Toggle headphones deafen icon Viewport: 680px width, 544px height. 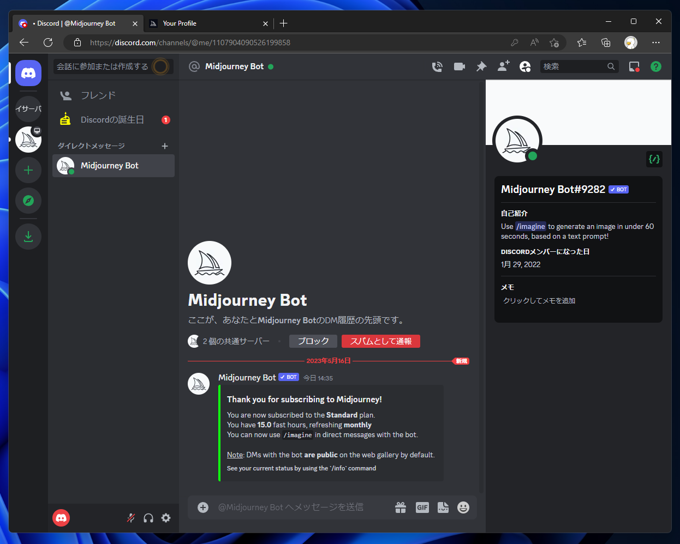pos(148,518)
